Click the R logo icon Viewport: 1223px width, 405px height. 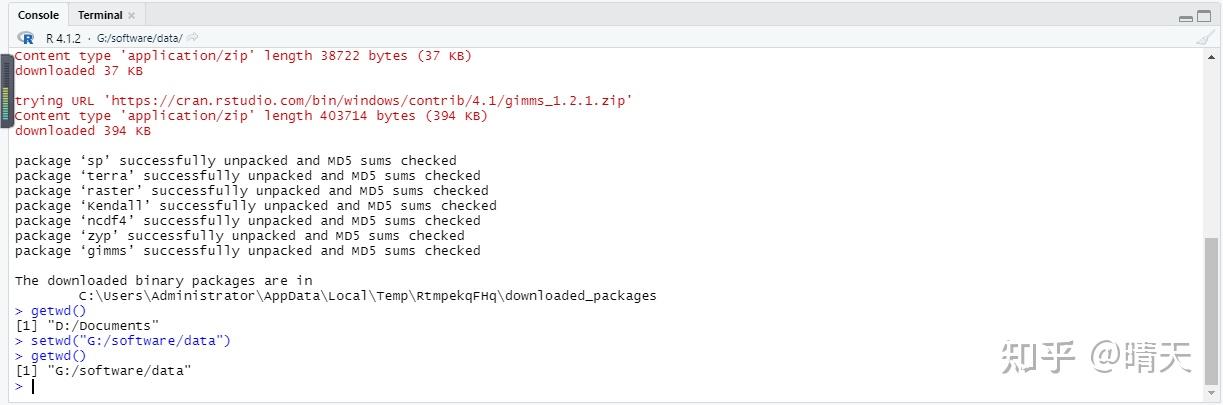click(26, 37)
